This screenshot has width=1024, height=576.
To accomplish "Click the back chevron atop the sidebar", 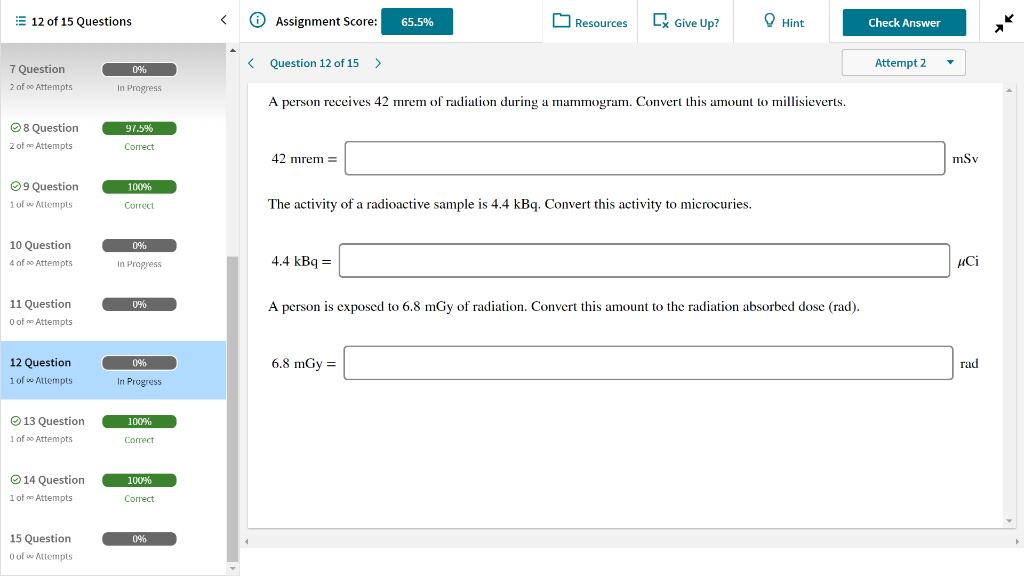I will 222,19.
